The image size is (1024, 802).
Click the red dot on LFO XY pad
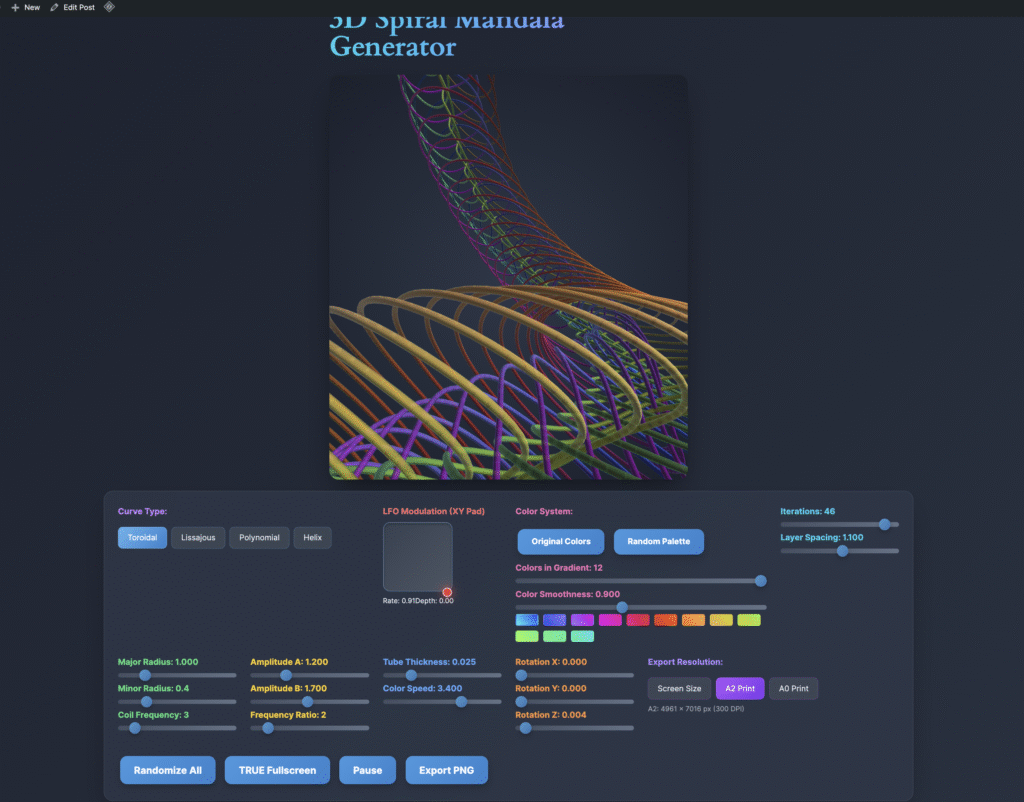[x=447, y=592]
